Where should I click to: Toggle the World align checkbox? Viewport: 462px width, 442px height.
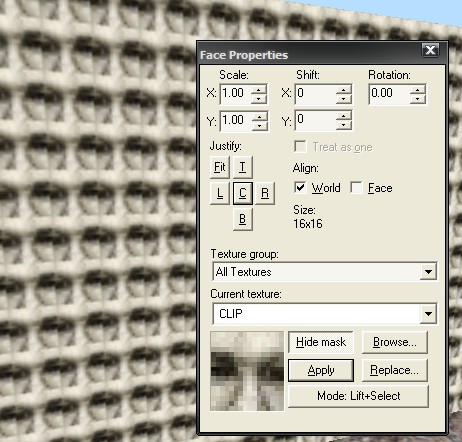coord(300,188)
